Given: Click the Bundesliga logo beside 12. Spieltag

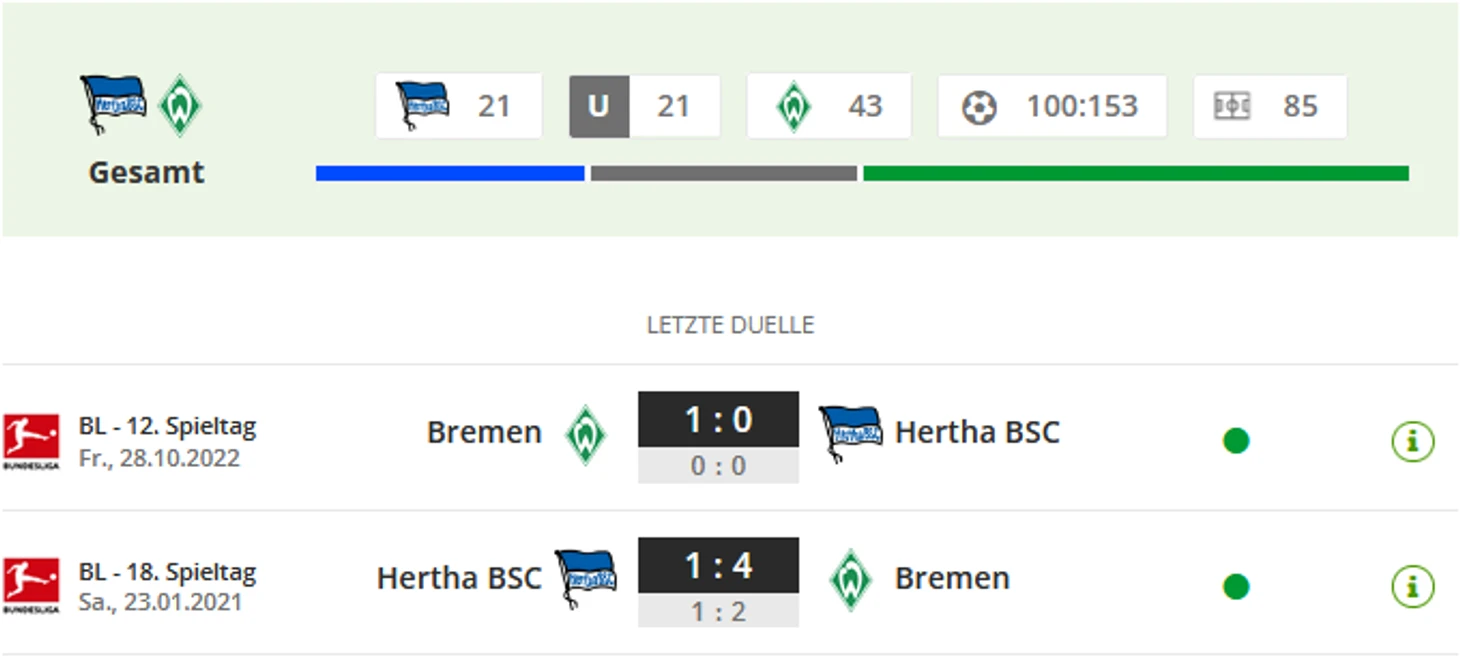Looking at the screenshot, I should [30, 441].
